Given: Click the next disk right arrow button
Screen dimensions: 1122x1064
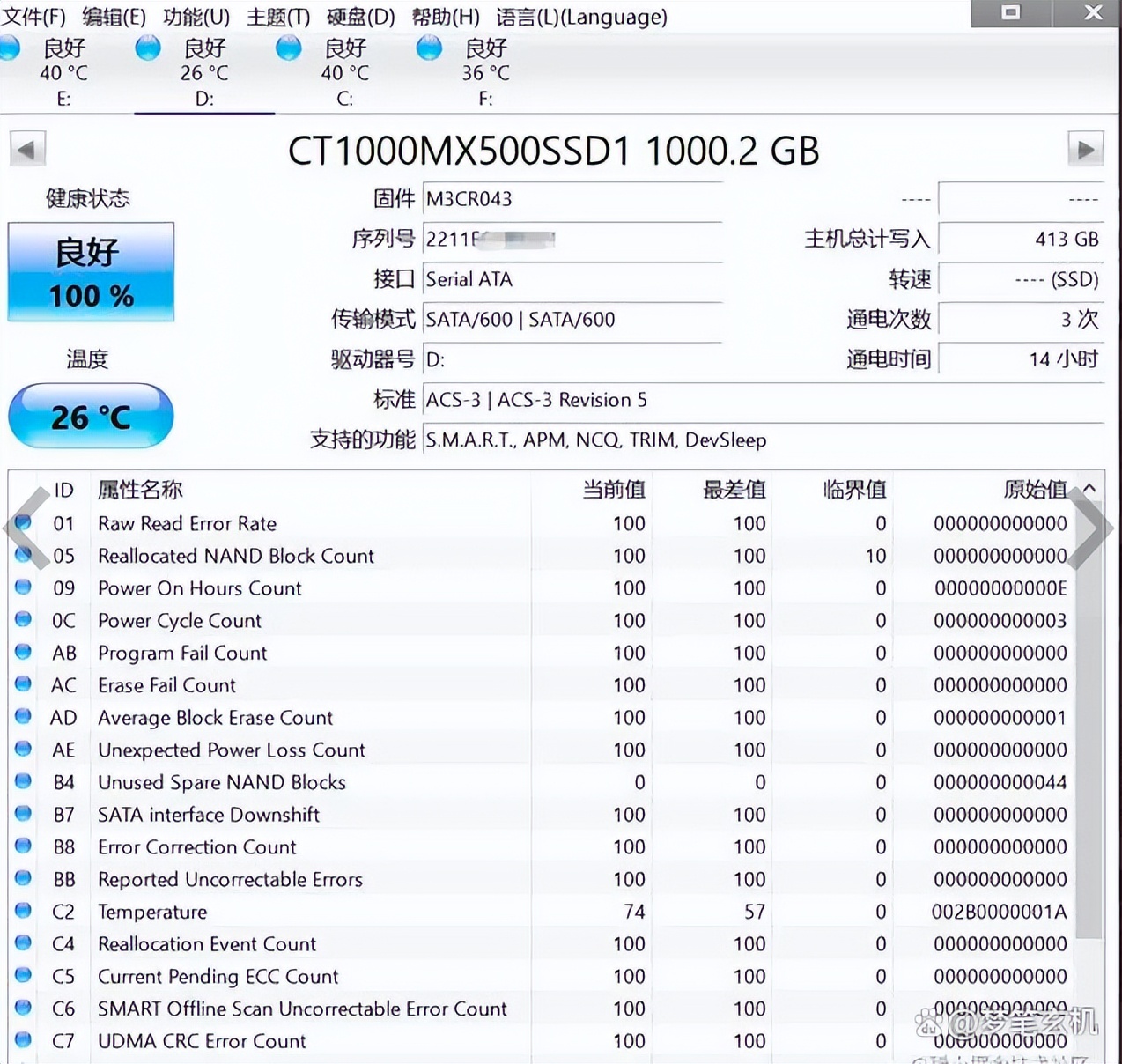Looking at the screenshot, I should tap(1085, 150).
